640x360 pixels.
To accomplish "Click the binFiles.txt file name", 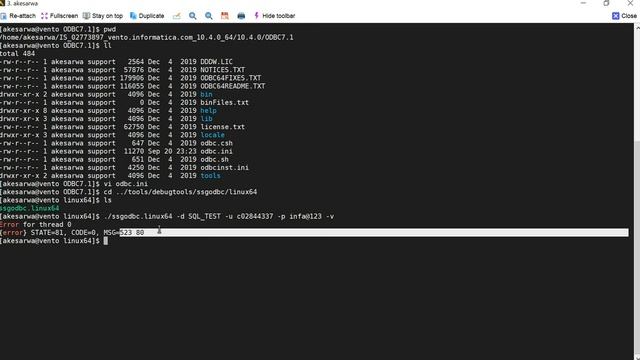I will coord(224,102).
